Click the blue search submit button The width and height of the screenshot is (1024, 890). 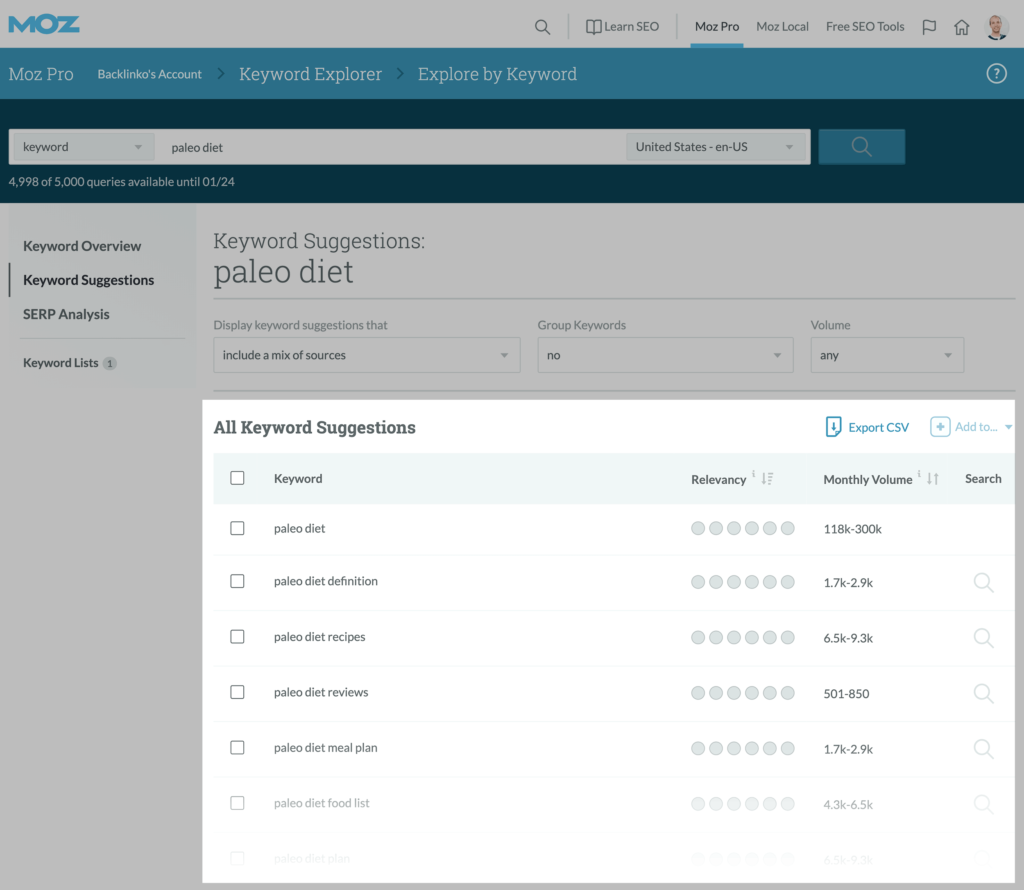[x=861, y=147]
